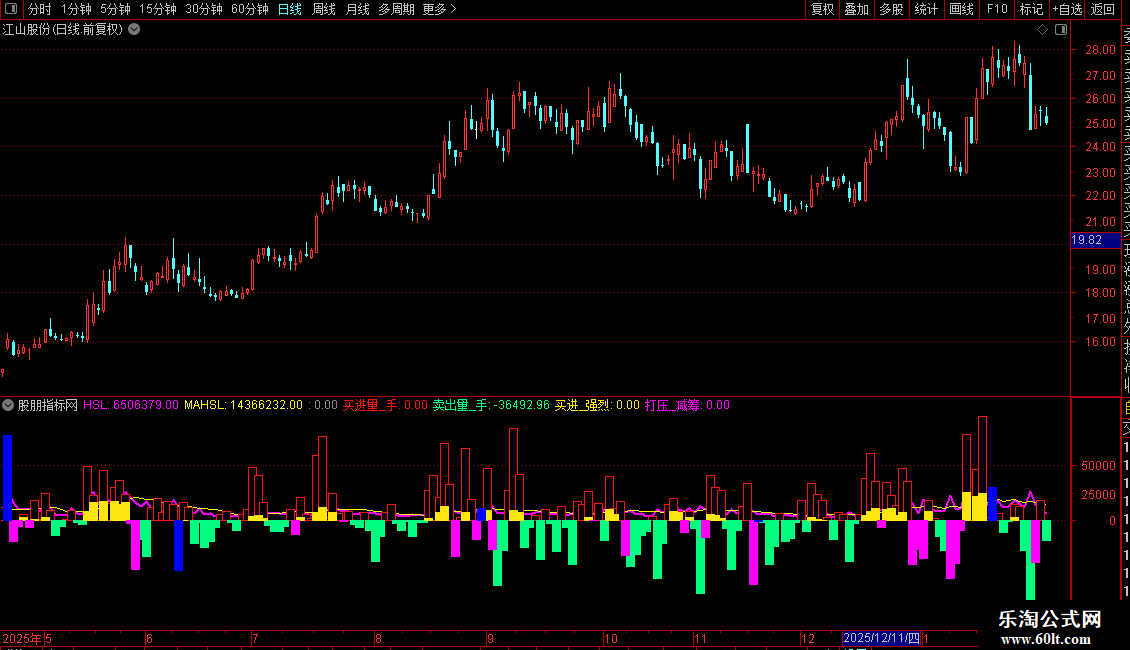
Task: Click month 10 on the time axis
Action: point(611,638)
